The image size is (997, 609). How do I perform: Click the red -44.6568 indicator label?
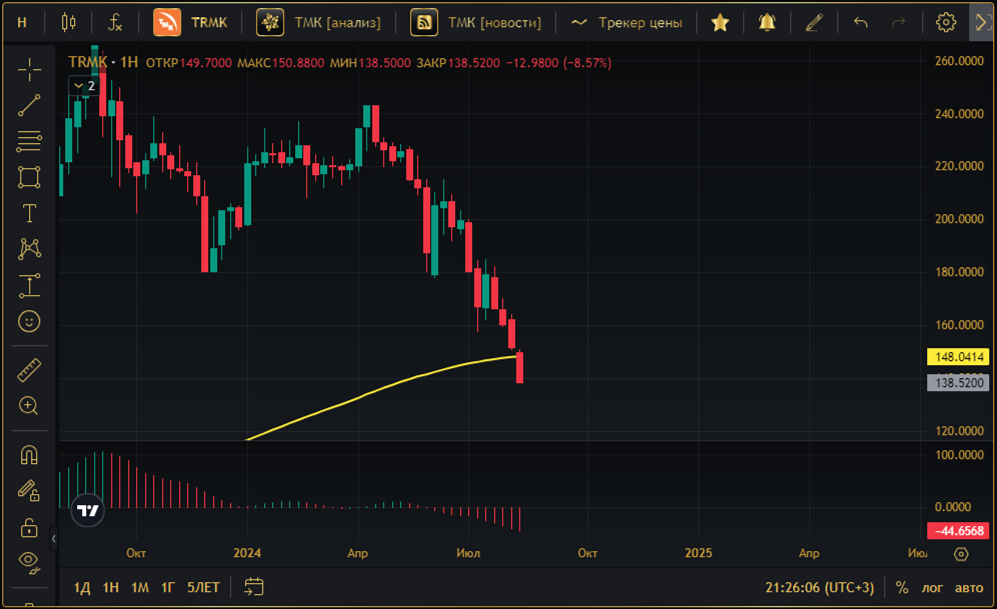pos(958,531)
